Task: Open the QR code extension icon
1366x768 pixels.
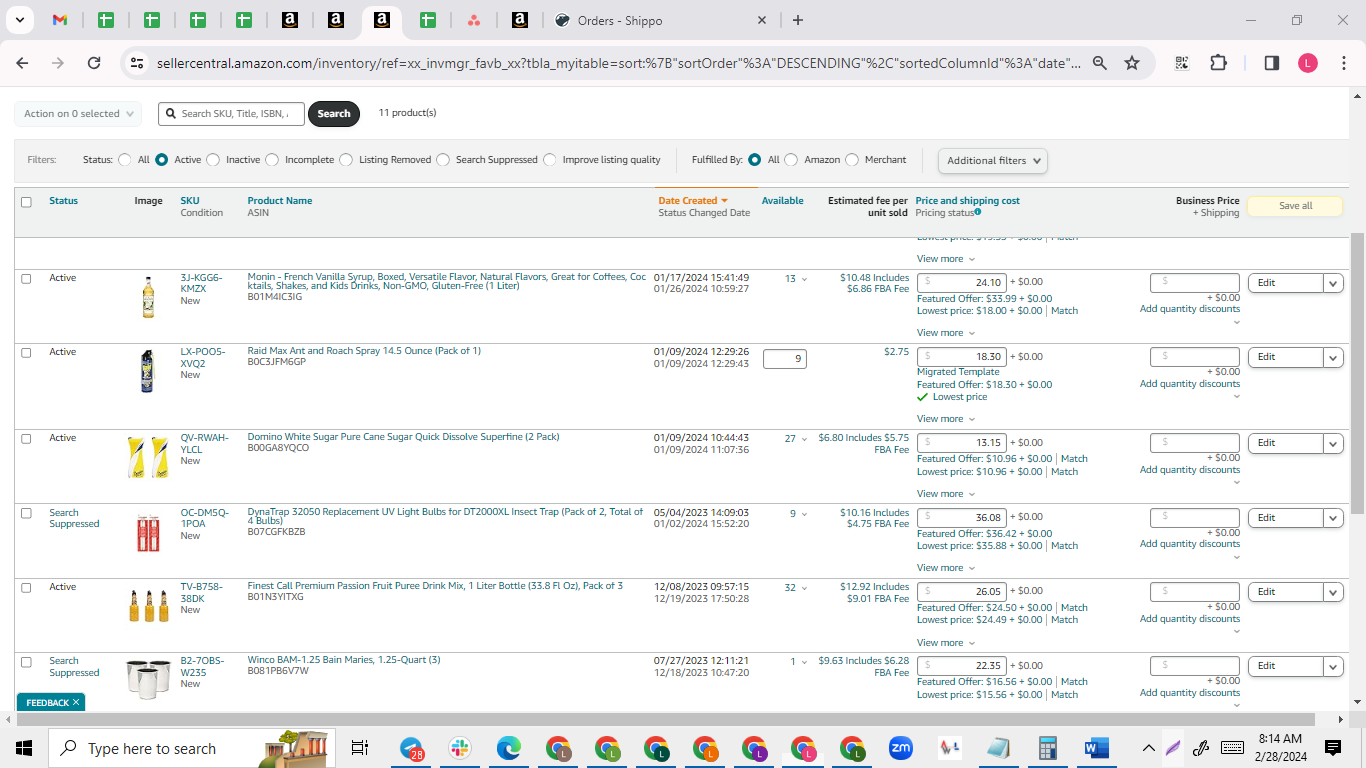Action: click(x=1182, y=63)
